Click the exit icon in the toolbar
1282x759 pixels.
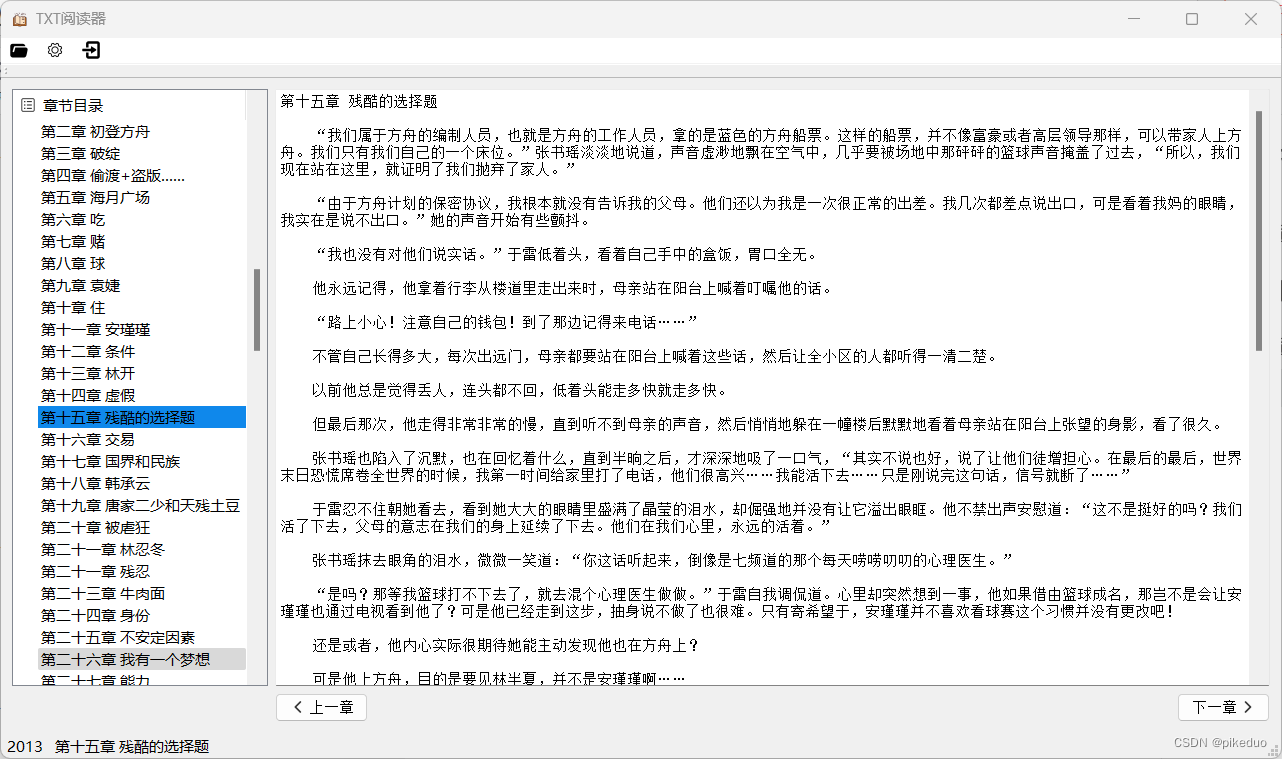coord(91,50)
